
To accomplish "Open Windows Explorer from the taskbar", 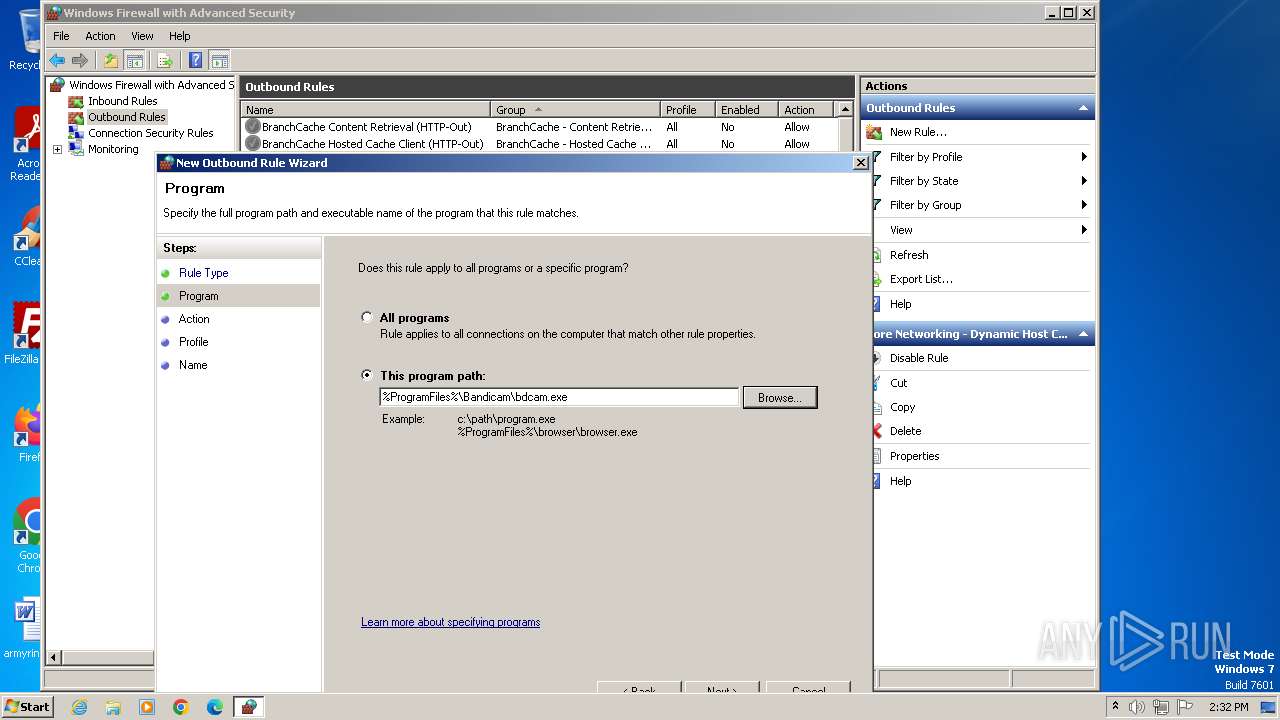I will pyautogui.click(x=113, y=707).
